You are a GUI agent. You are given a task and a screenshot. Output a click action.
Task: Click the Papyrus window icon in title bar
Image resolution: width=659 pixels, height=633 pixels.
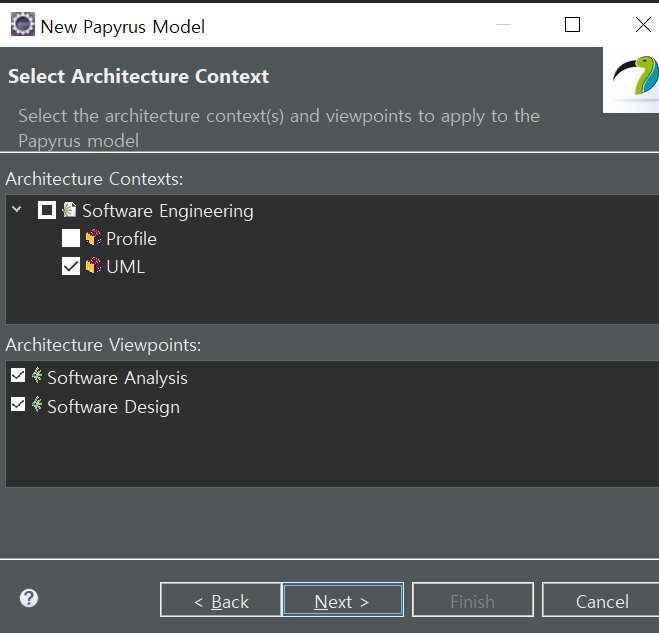point(23,24)
